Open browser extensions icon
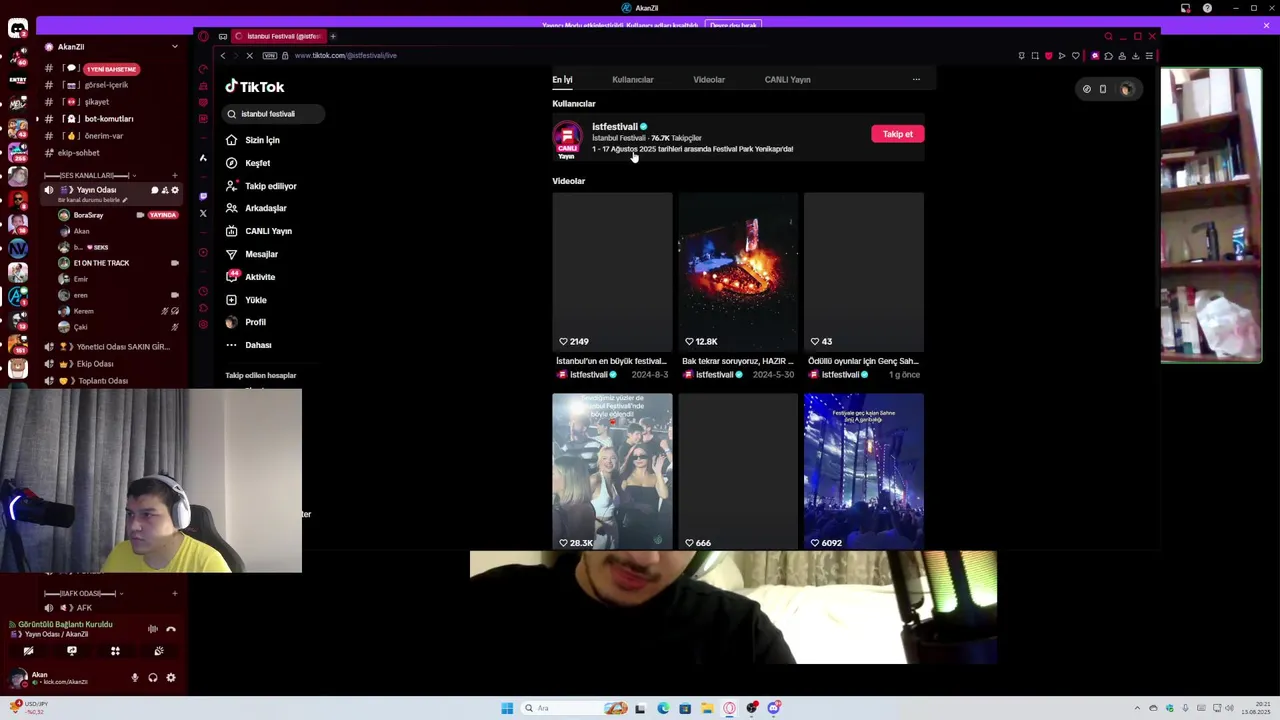The height and width of the screenshot is (720, 1280). coord(1108,56)
